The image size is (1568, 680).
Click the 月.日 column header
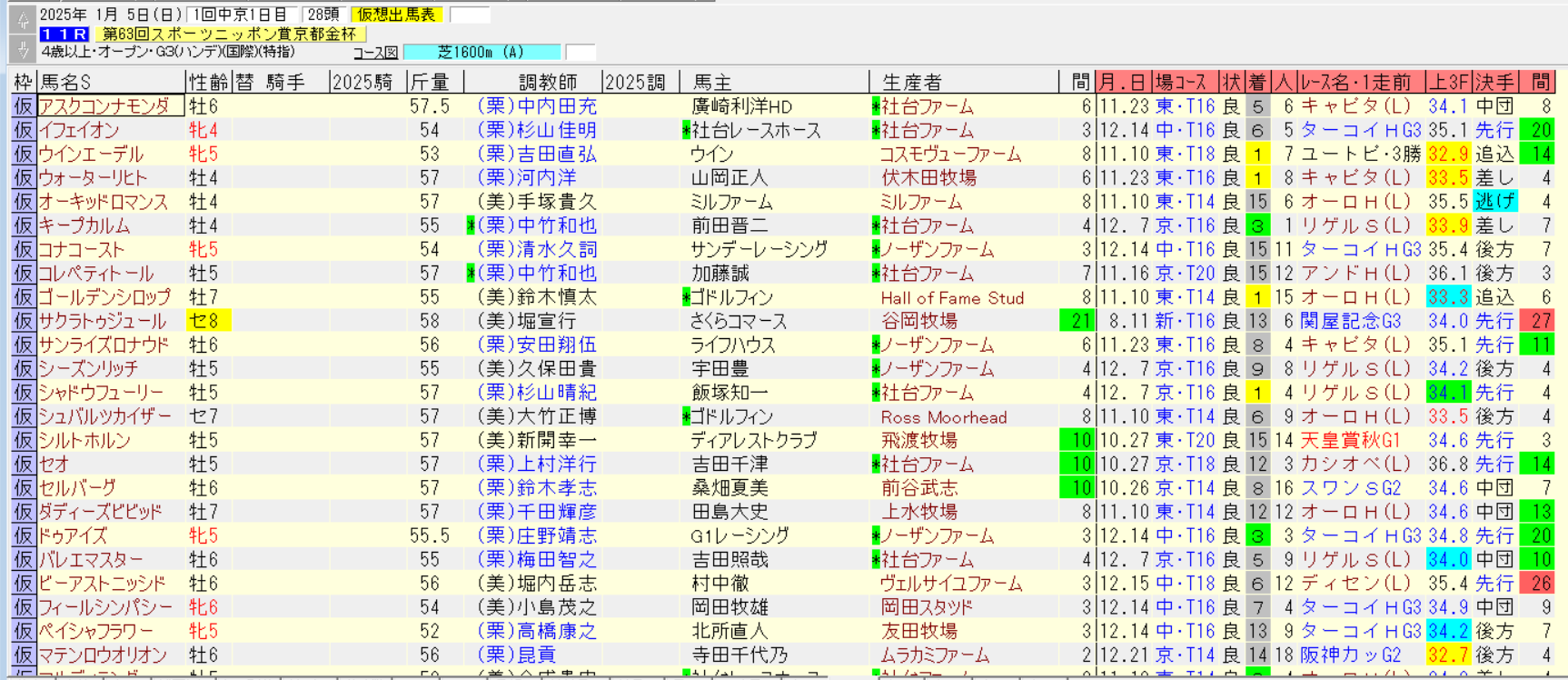1124,82
